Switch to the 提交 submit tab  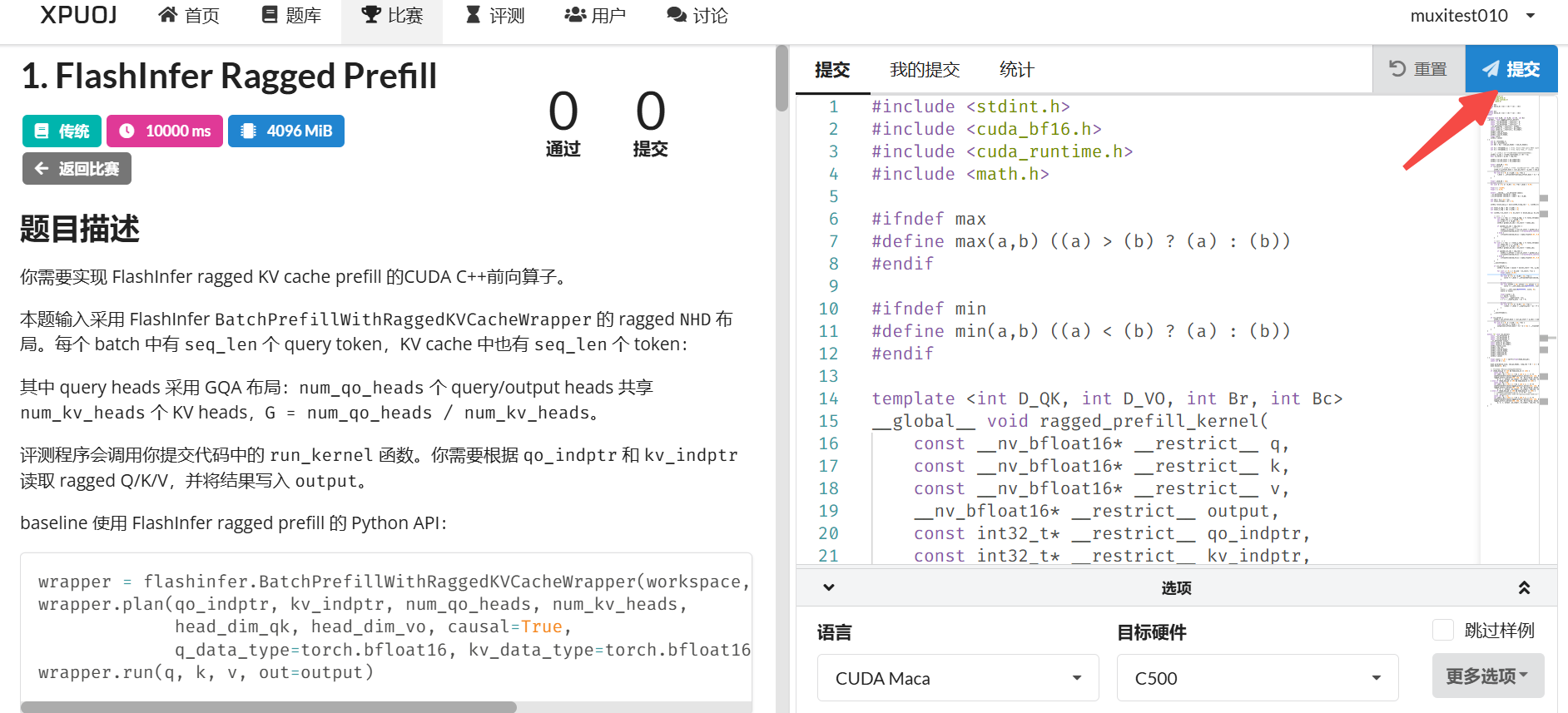tap(832, 70)
